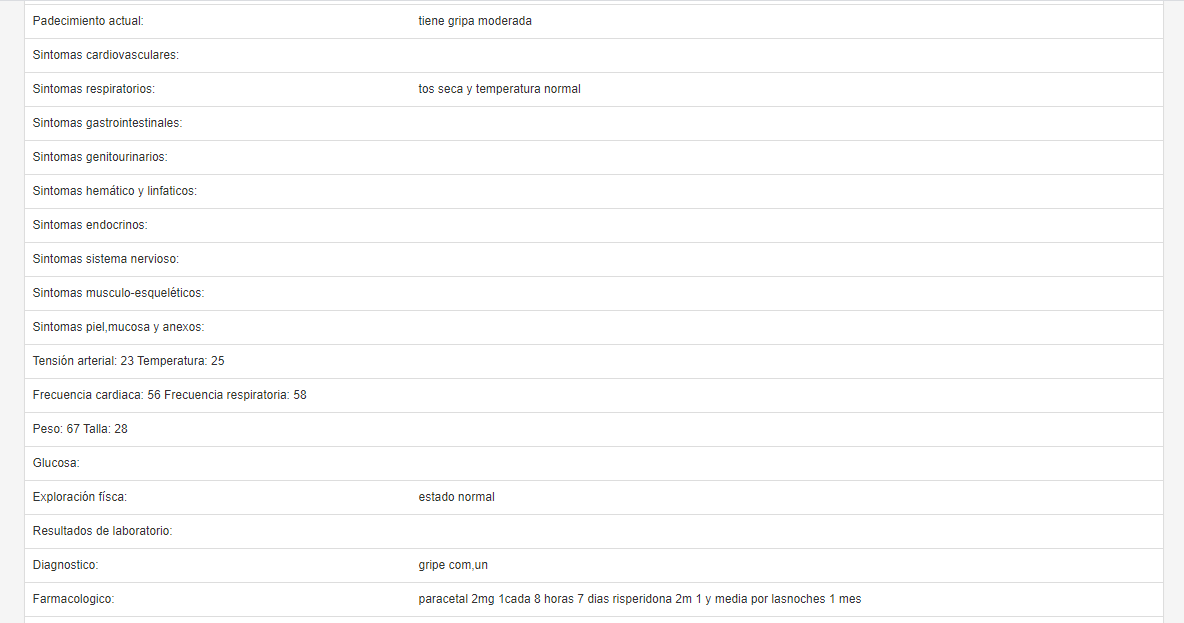Click the Sintomas respiratorios label
Image resolution: width=1184 pixels, height=623 pixels.
point(94,89)
